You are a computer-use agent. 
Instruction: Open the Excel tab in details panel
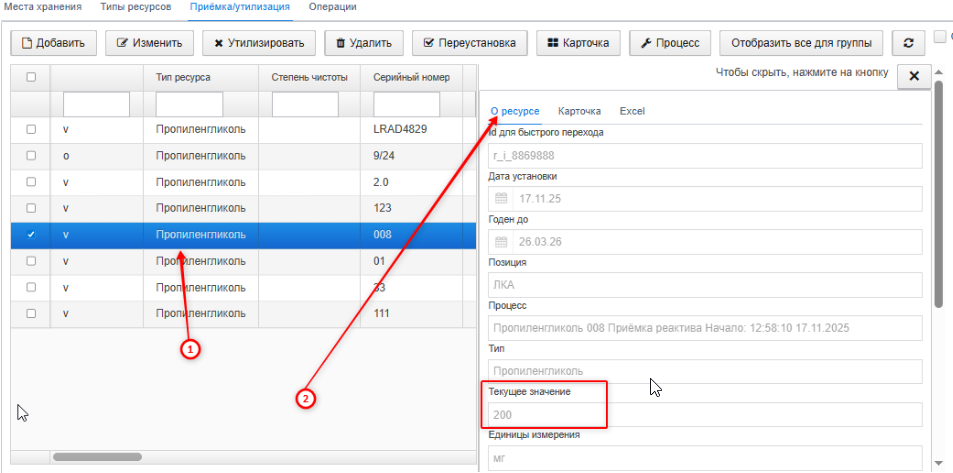tap(632, 111)
